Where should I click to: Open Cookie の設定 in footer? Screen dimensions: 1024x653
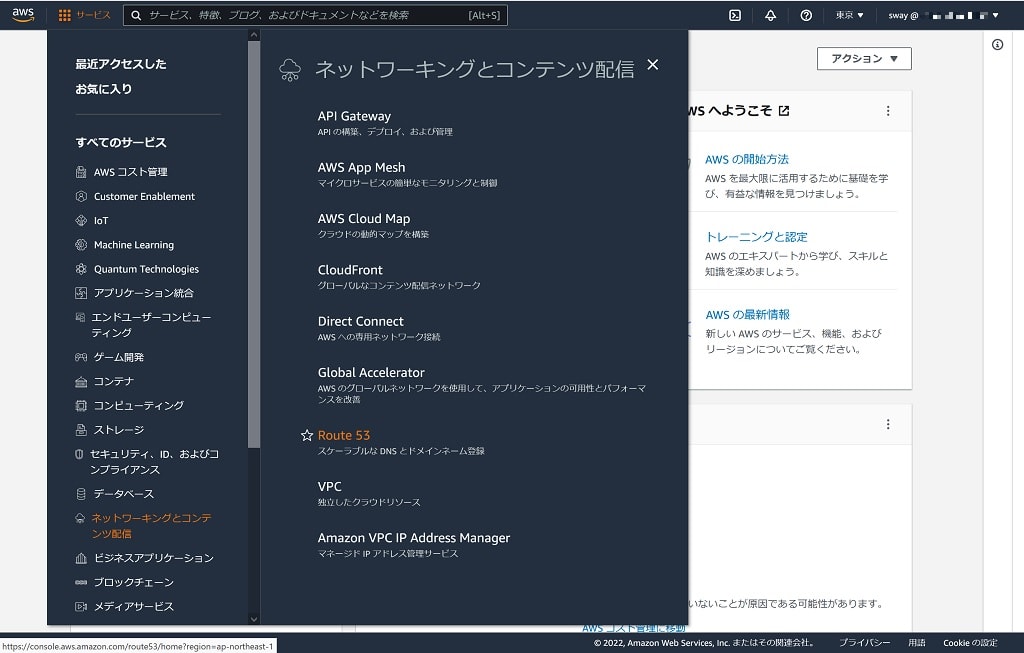(970, 643)
